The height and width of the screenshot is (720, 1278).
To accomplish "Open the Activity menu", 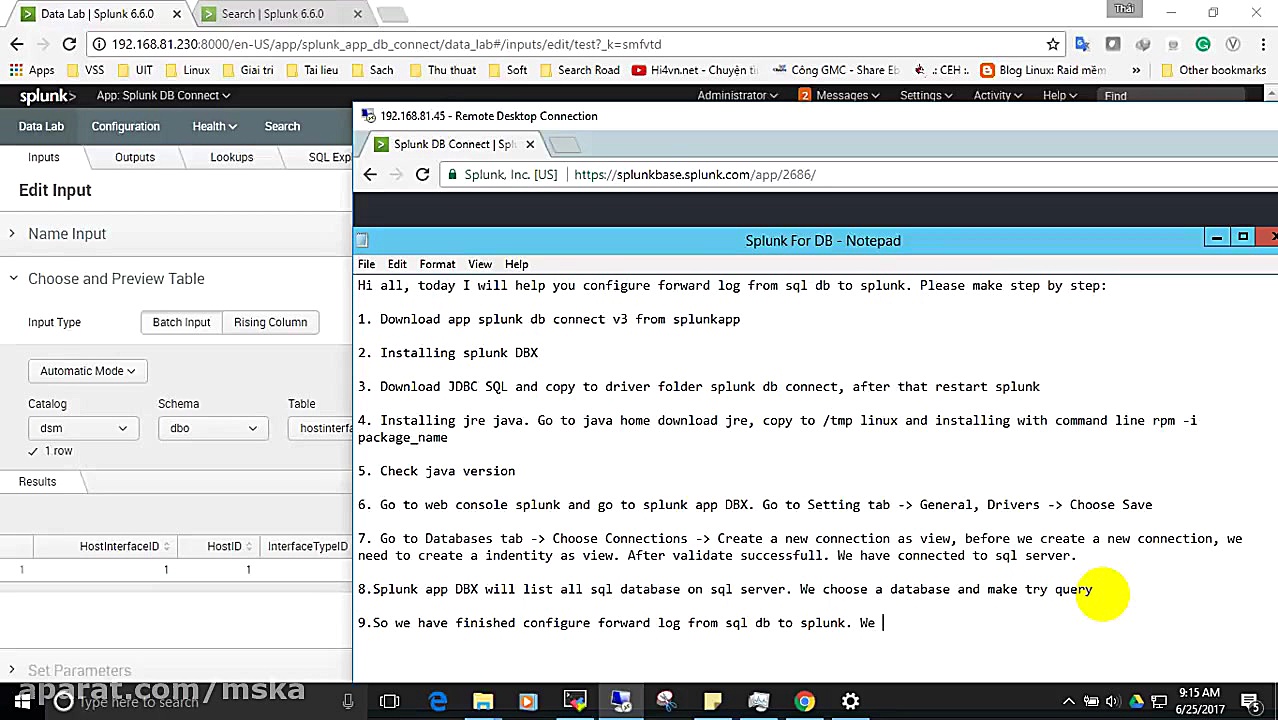I will tap(998, 95).
